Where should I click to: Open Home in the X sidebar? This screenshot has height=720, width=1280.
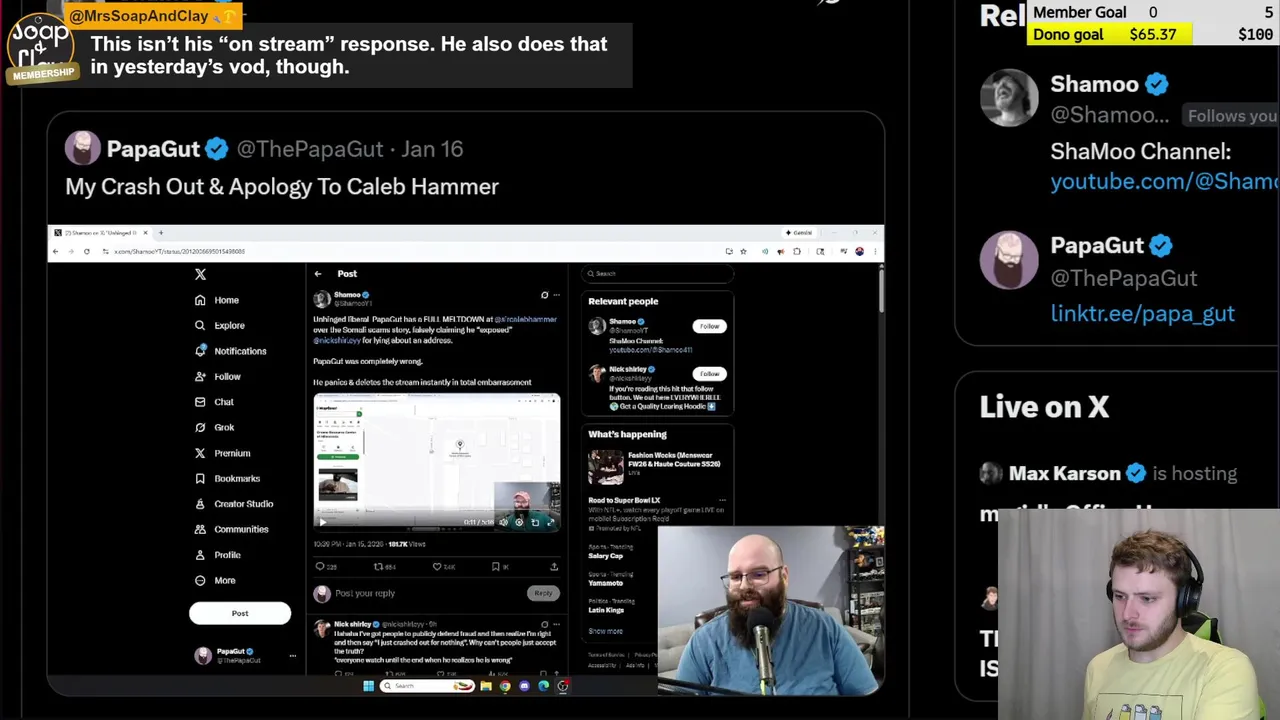pyautogui.click(x=217, y=300)
